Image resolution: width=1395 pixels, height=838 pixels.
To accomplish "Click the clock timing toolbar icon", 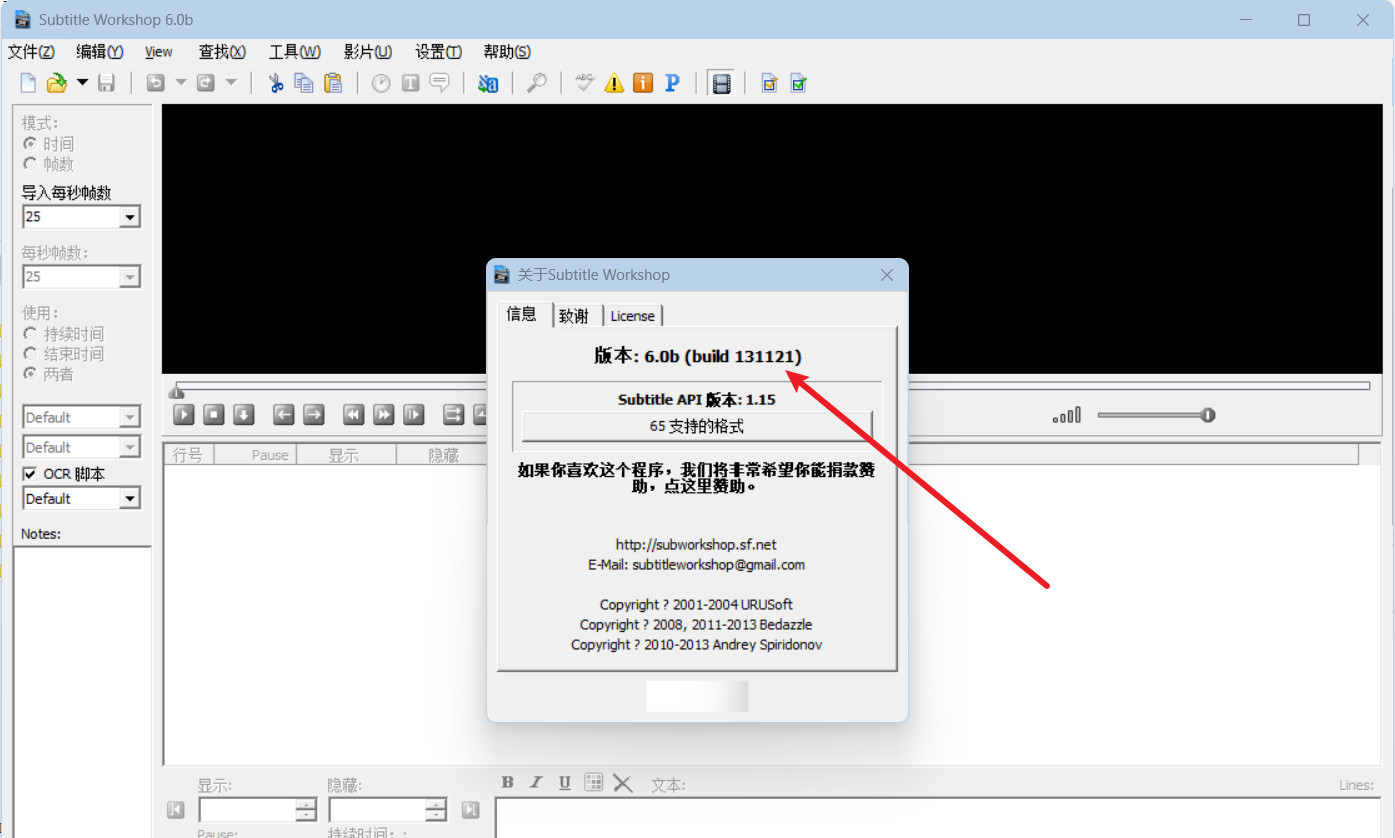I will click(x=381, y=83).
